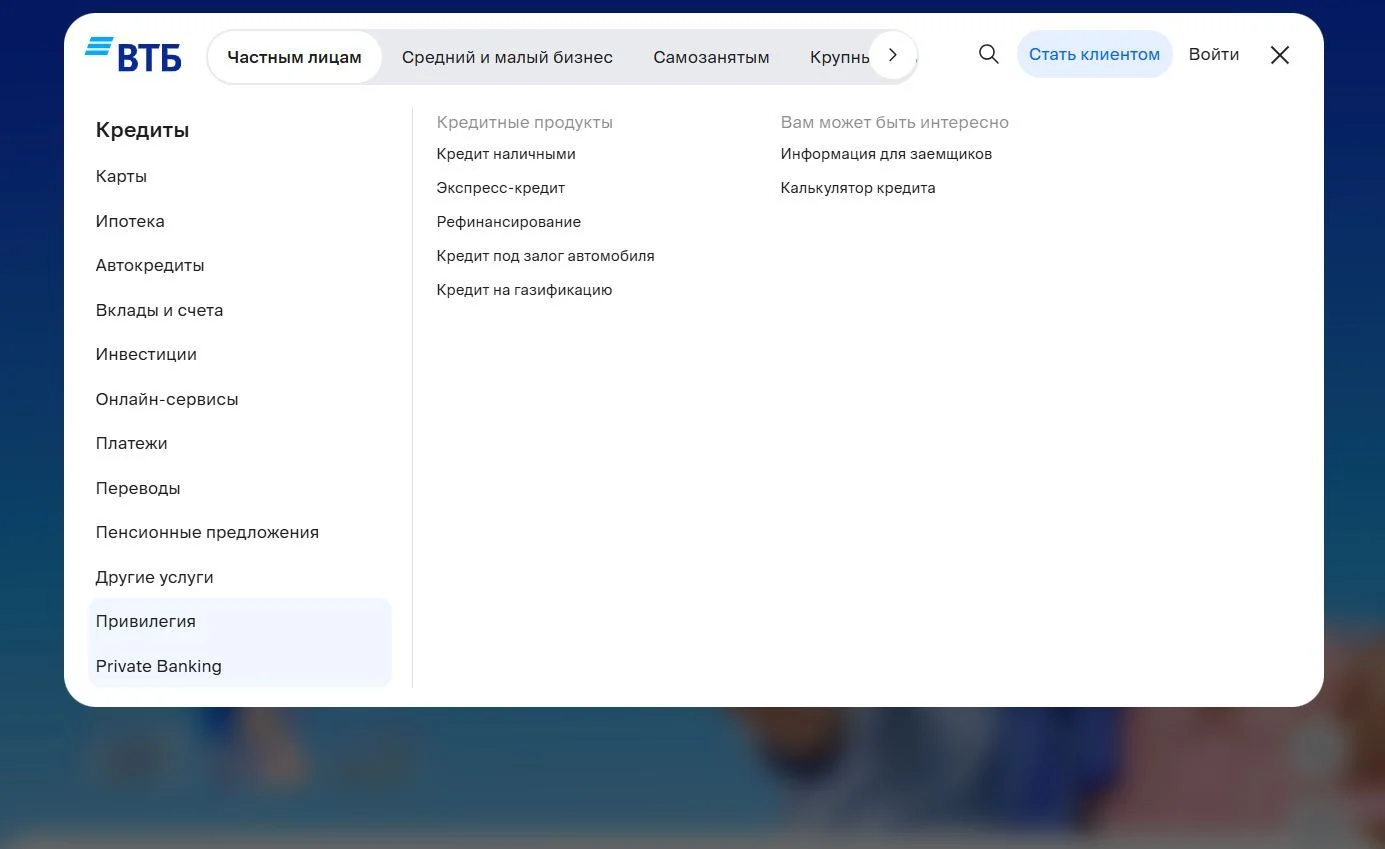The width and height of the screenshot is (1385, 849).
Task: Select the Частным лицам tab
Action: (294, 57)
